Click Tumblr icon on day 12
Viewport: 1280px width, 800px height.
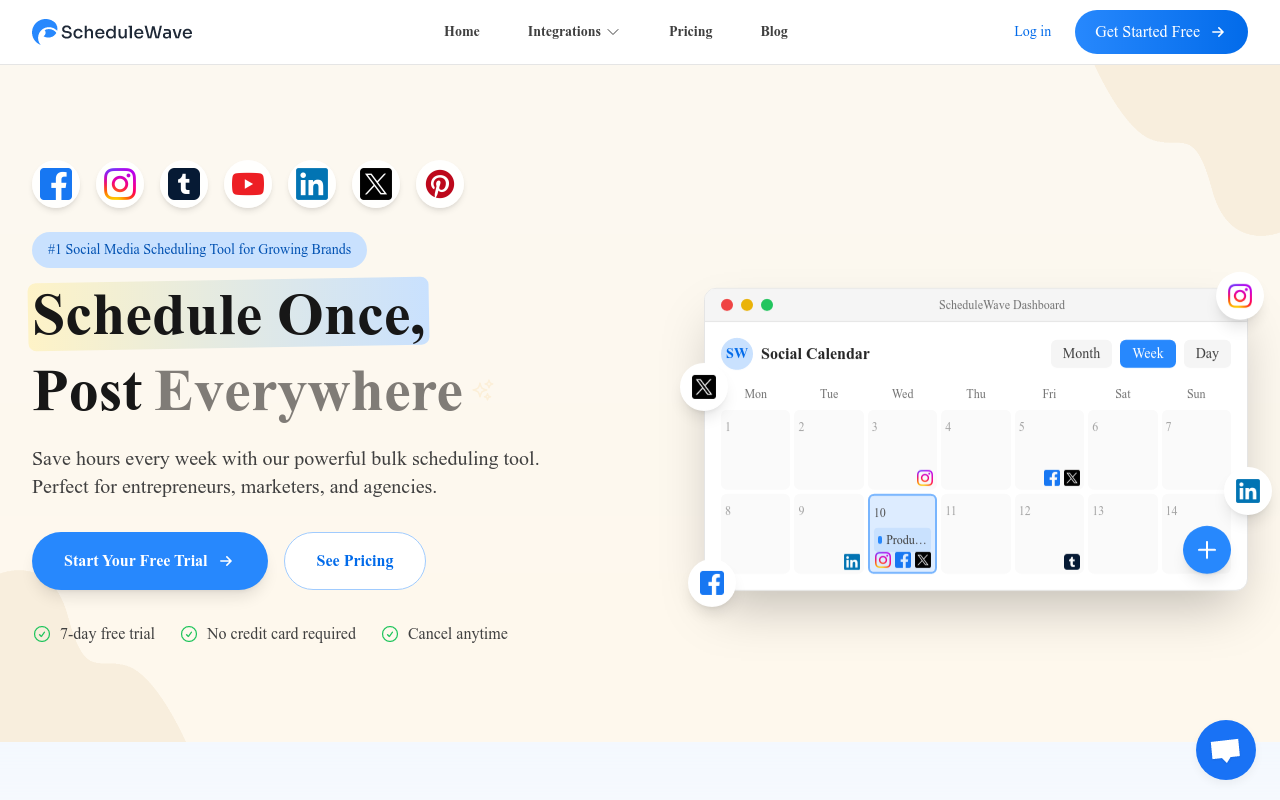point(1072,562)
